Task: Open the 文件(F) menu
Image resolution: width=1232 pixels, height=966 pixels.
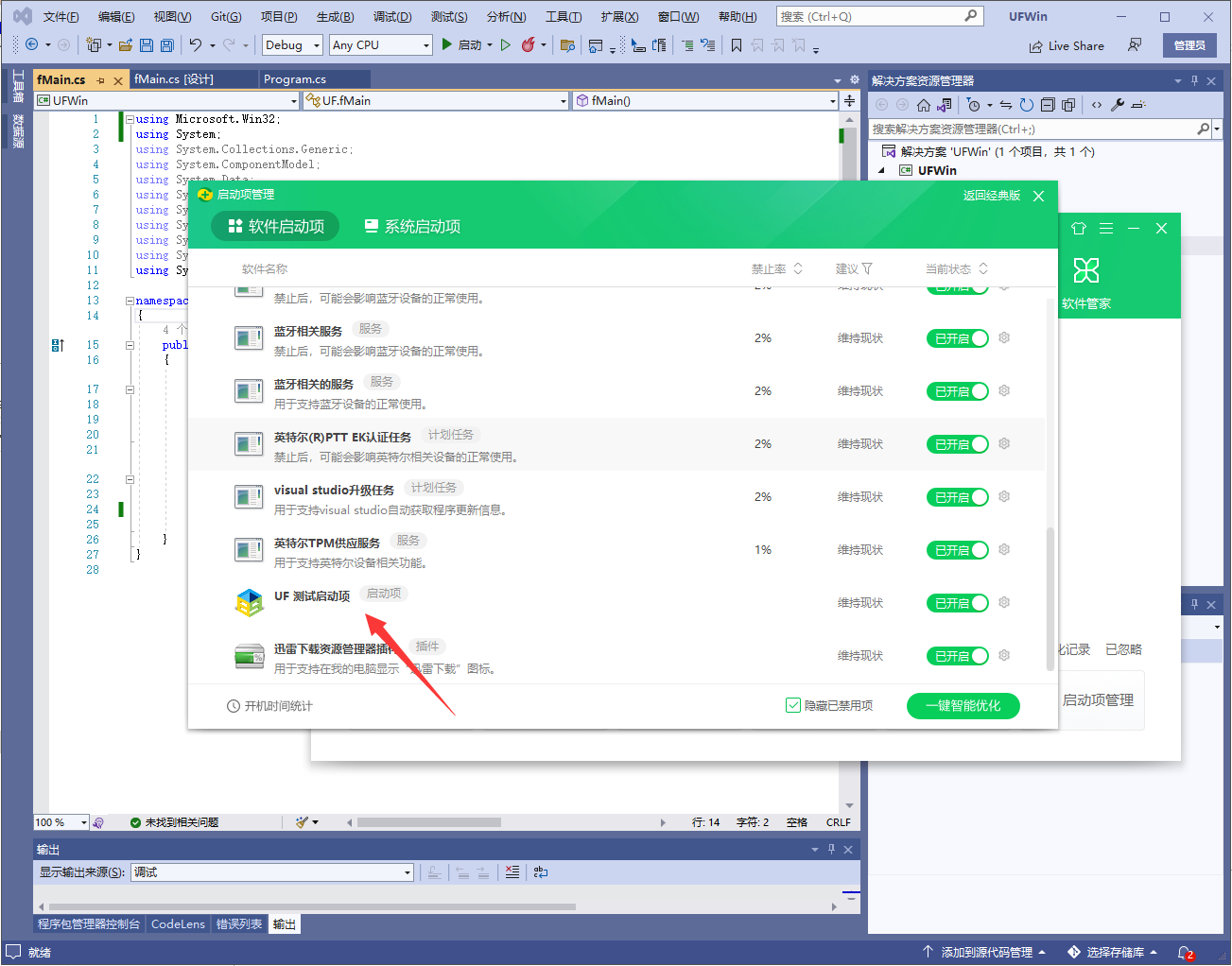Action: tap(61, 17)
